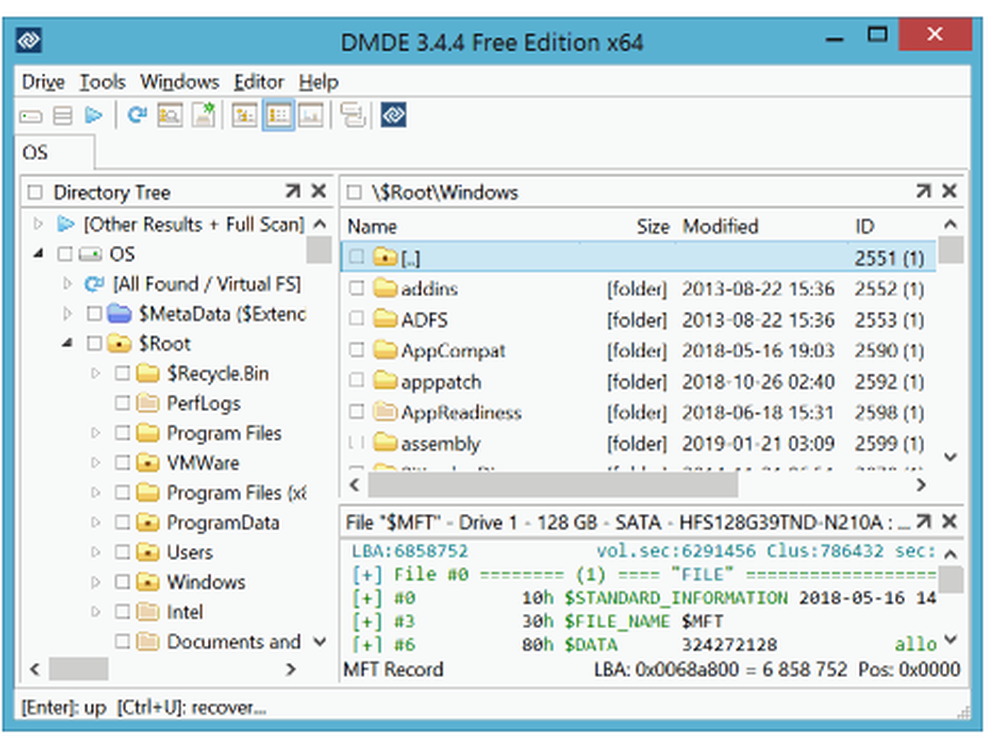Check the Directory Tree header checkbox
This screenshot has height=742, width=1000.
tap(36, 192)
